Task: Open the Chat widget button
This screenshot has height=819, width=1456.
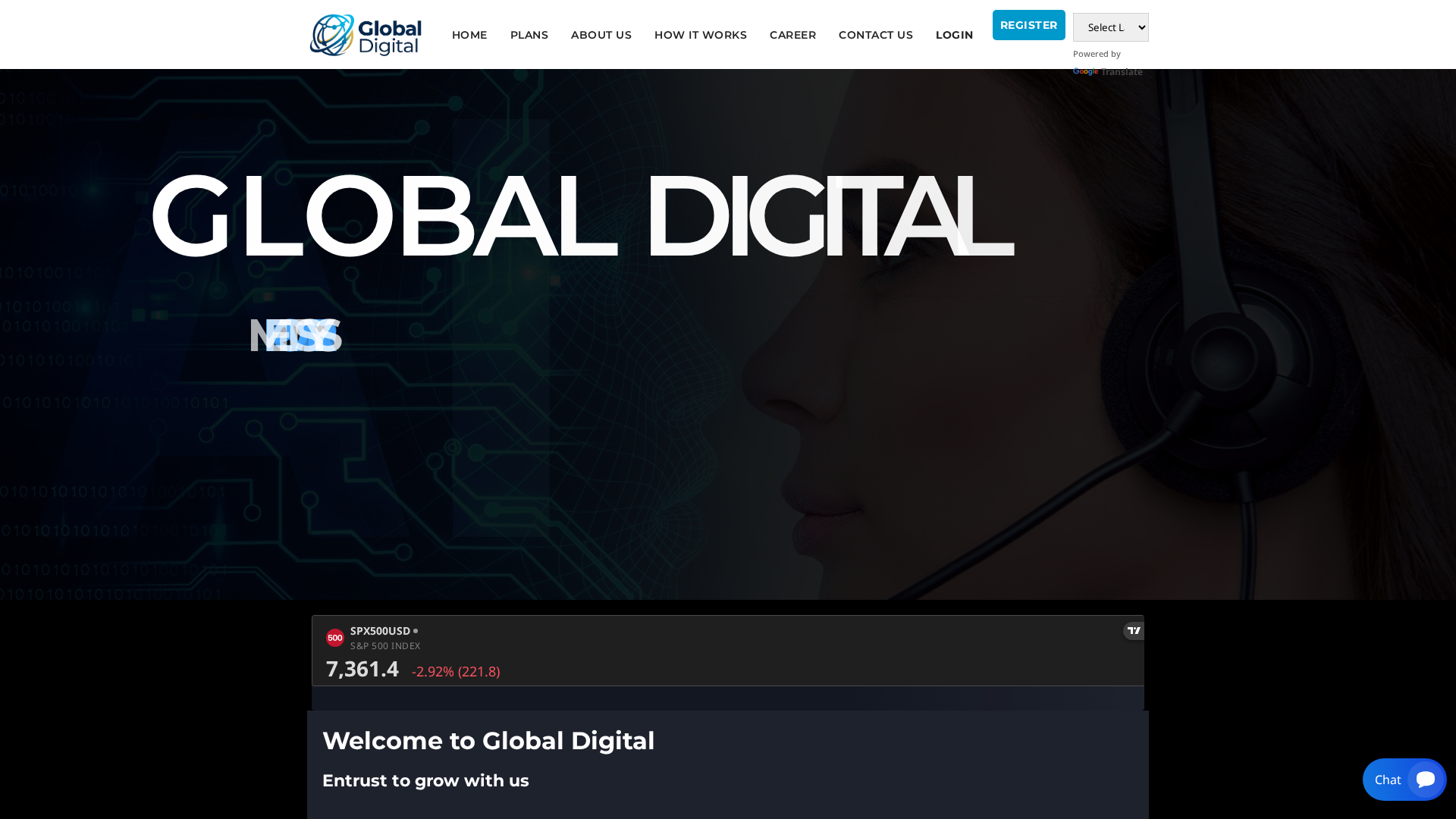Action: tap(1404, 780)
